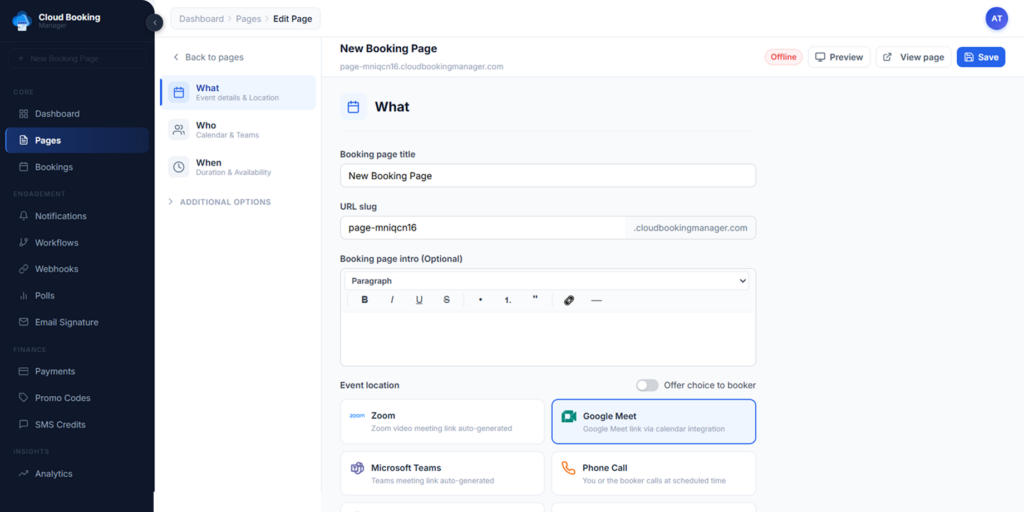Open Bookings in the sidebar menu
This screenshot has height=512, width=1024.
point(54,167)
